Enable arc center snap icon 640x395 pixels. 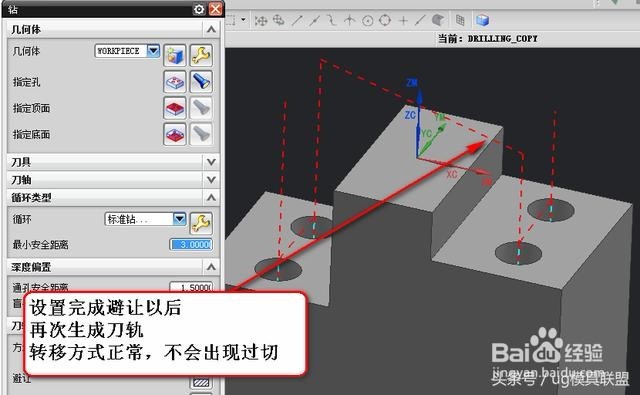[x=367, y=20]
